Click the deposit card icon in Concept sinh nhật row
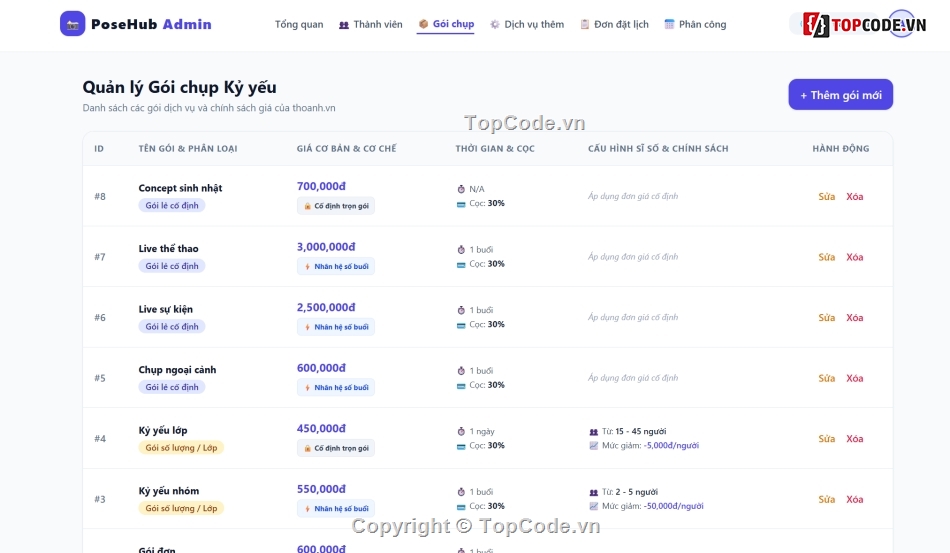950x553 pixels. [461, 204]
